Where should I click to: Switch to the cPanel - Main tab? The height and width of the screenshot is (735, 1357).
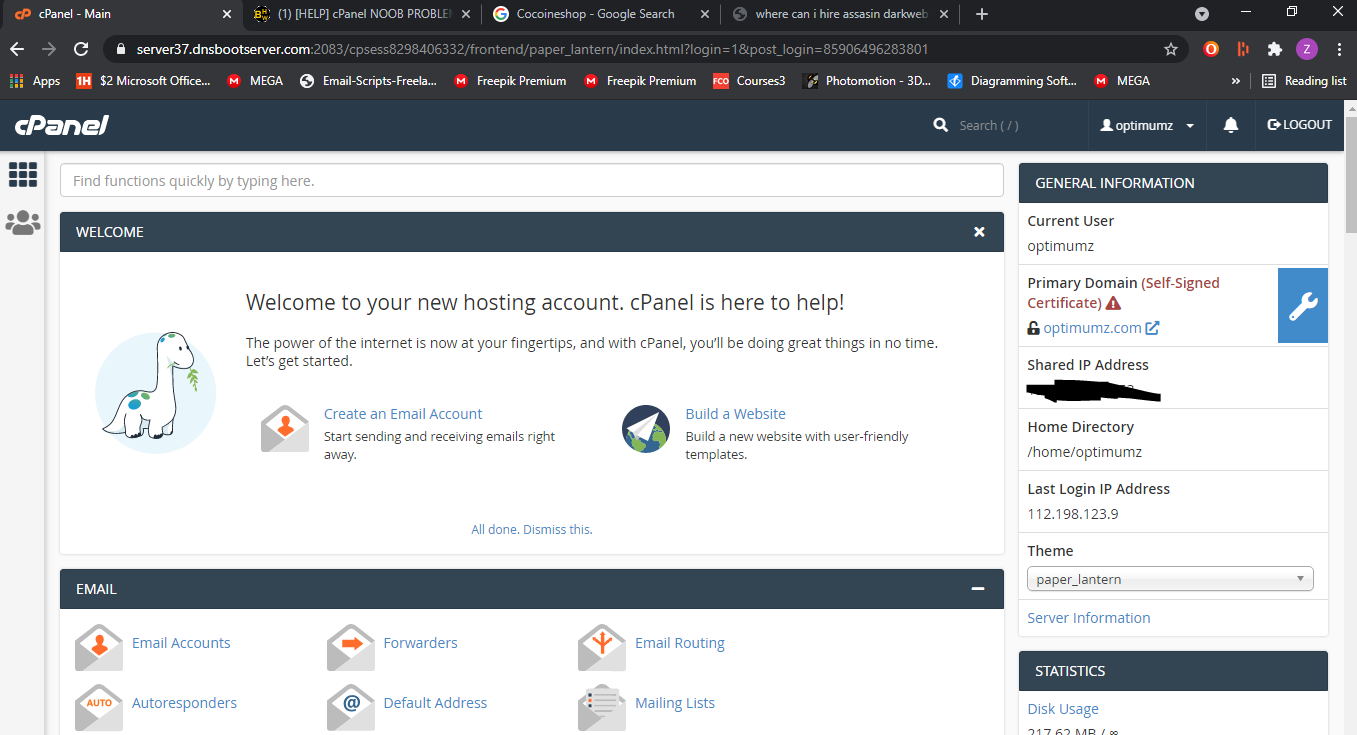pos(120,15)
